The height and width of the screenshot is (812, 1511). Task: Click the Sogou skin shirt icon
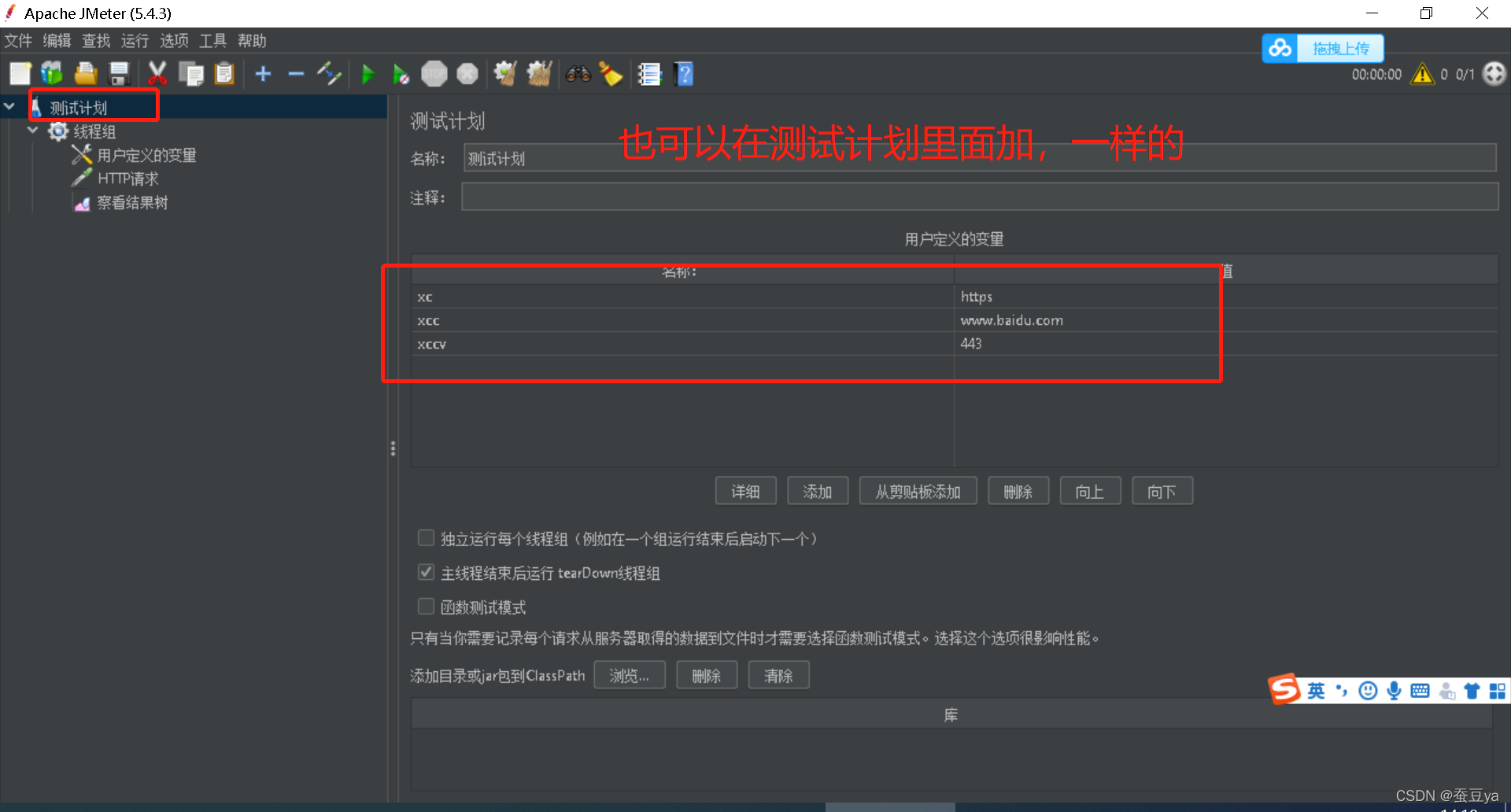pos(1472,691)
